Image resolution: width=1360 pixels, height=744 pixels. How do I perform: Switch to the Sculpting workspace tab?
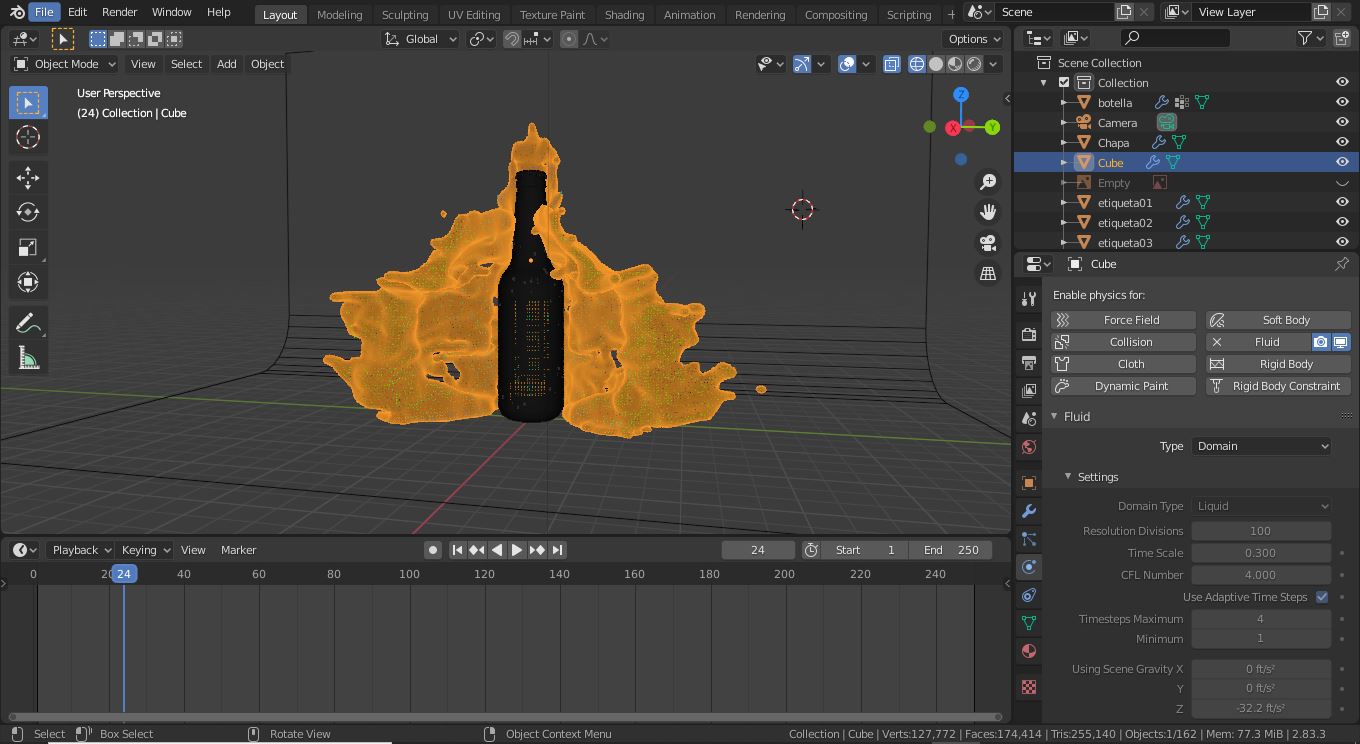coord(405,15)
